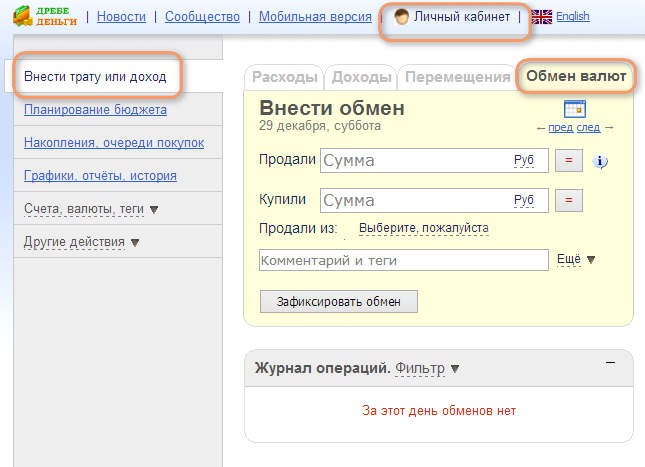Open the Руб currency selector for Продали
This screenshot has height=467, width=645.
pyautogui.click(x=524, y=160)
